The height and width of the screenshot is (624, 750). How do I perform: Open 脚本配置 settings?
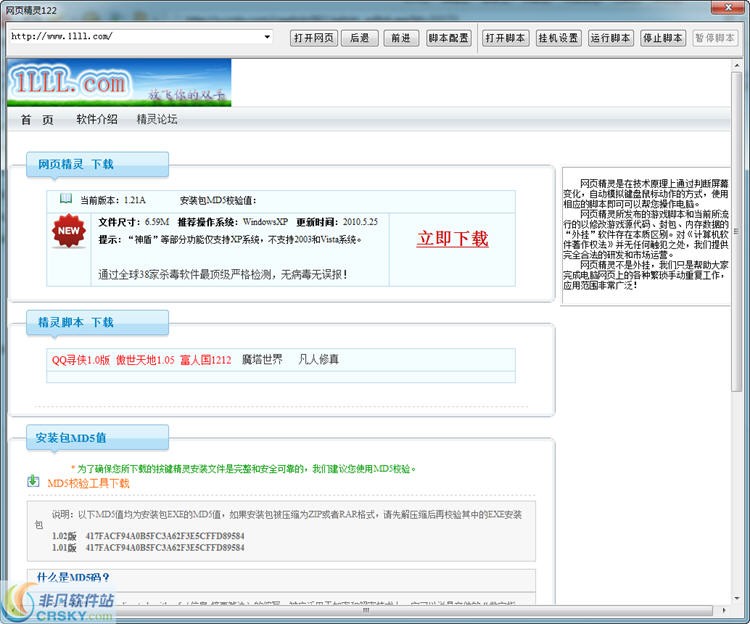point(448,38)
